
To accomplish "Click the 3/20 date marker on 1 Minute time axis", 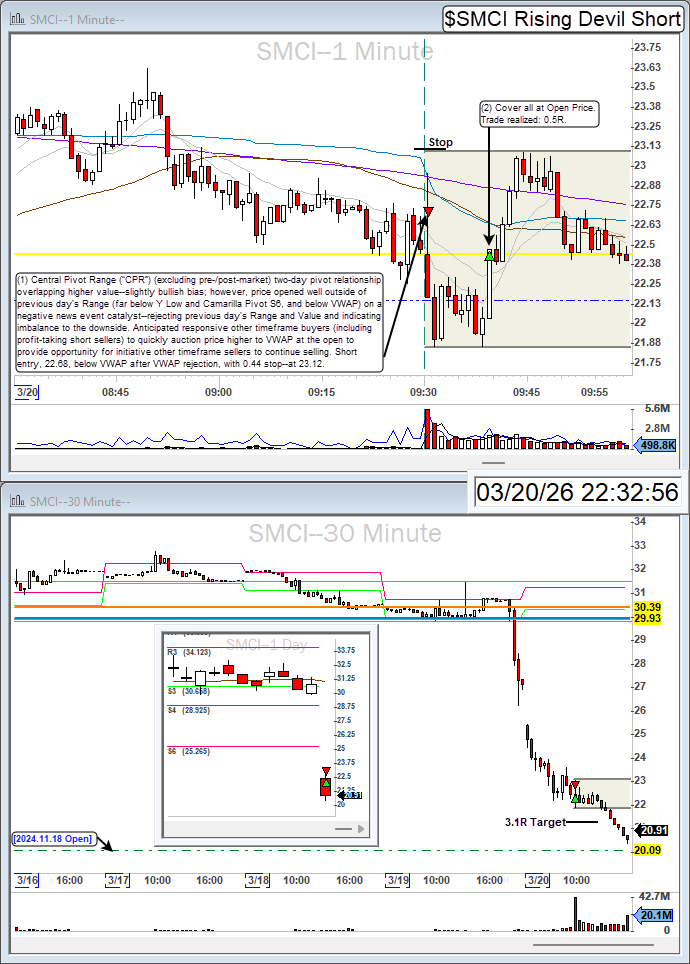I will point(27,392).
